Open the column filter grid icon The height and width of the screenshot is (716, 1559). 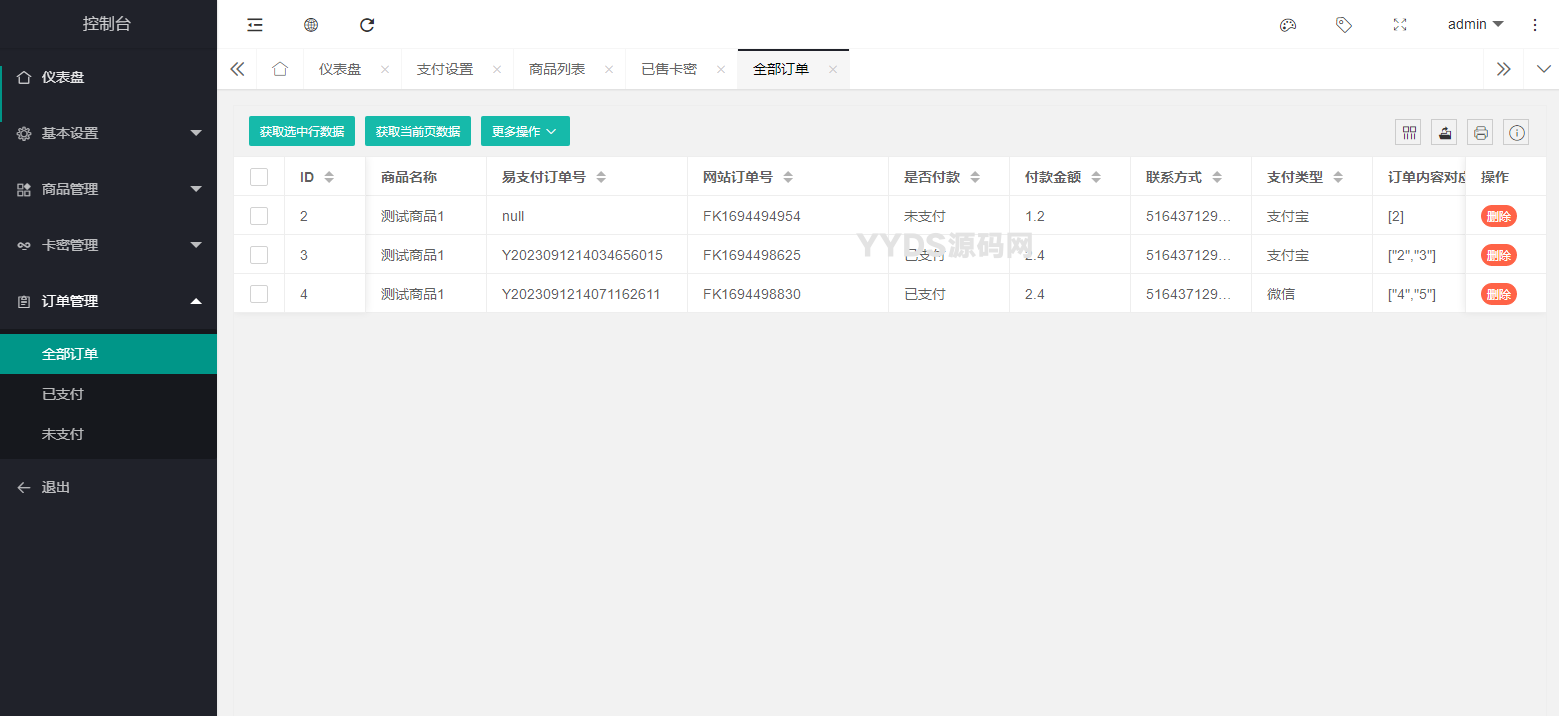point(1410,132)
